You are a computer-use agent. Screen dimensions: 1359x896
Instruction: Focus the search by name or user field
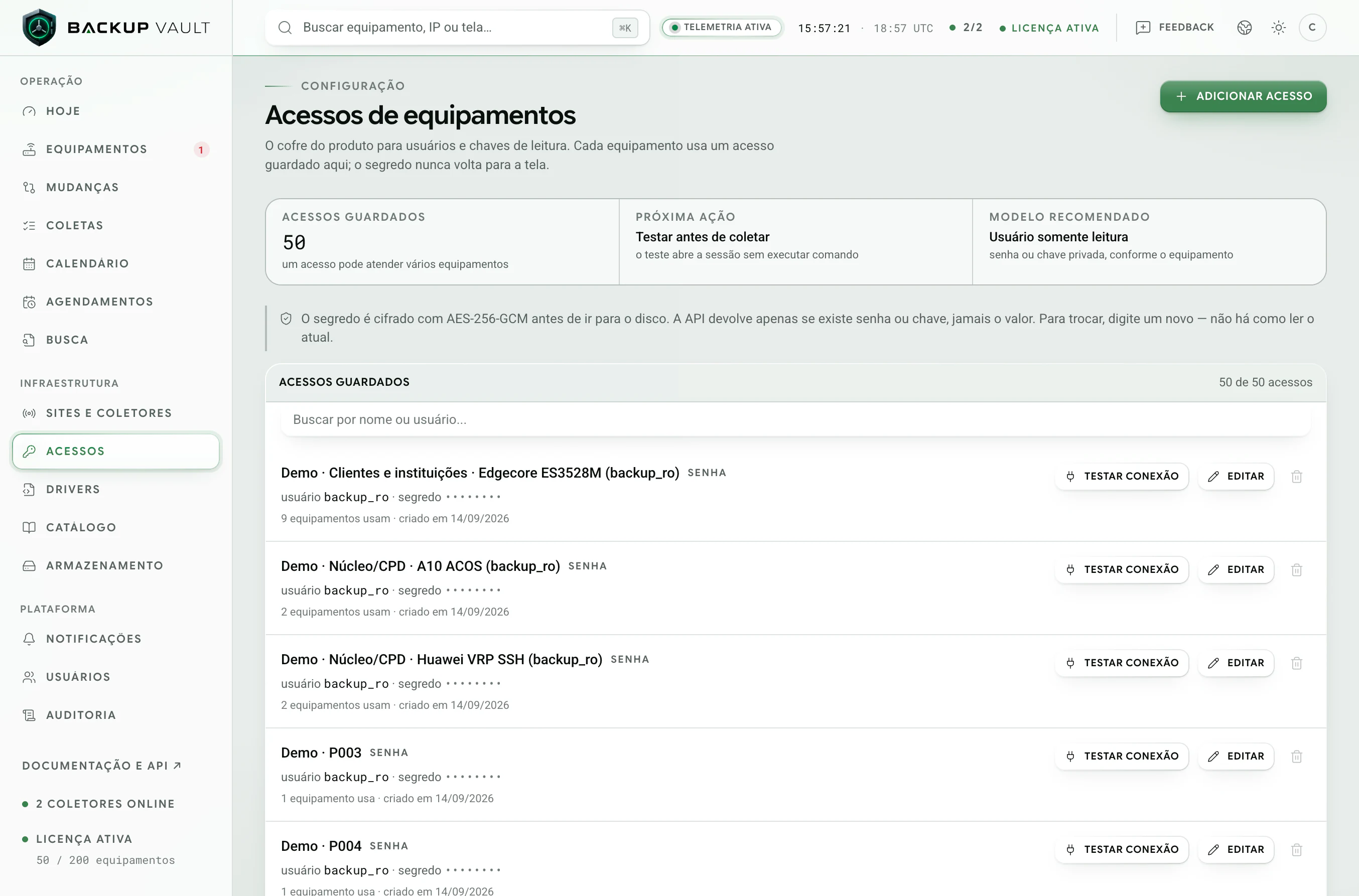pos(795,420)
